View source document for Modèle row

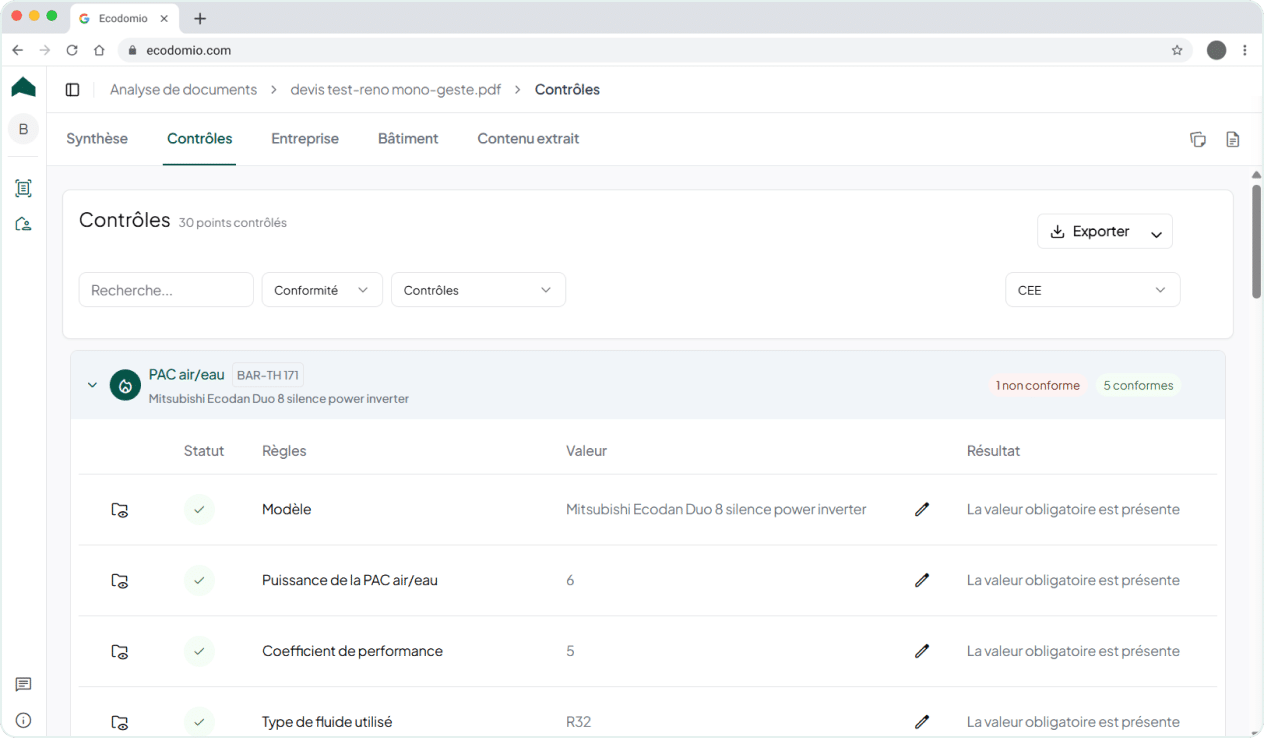[120, 510]
